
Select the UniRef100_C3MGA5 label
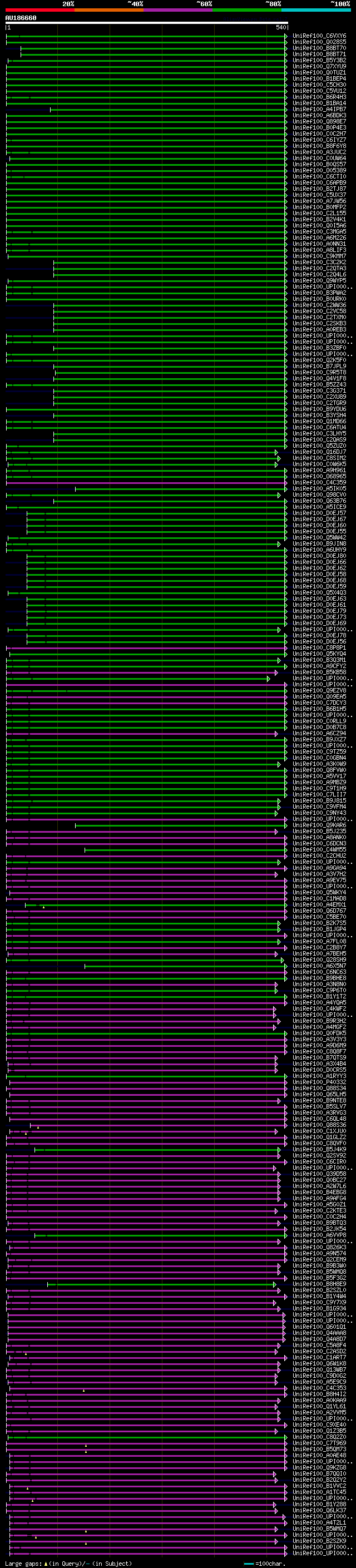point(319,232)
